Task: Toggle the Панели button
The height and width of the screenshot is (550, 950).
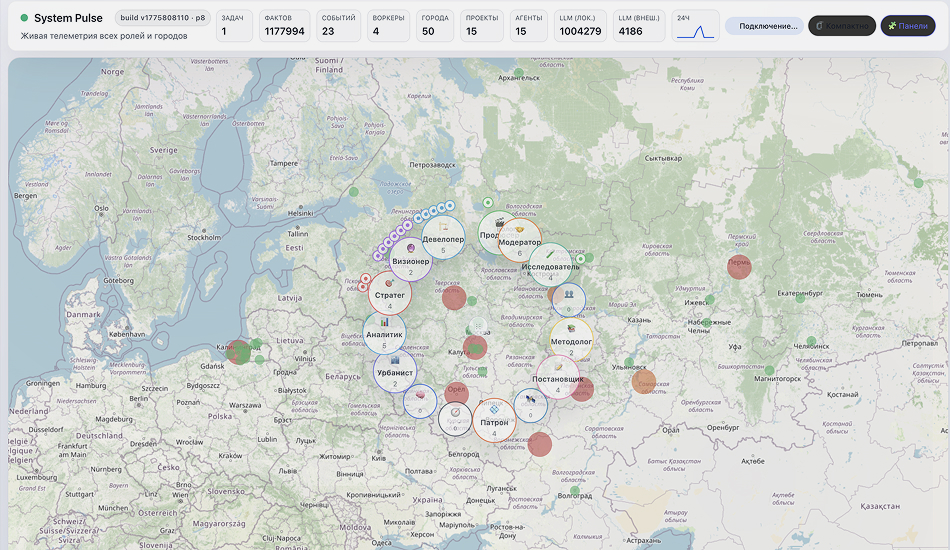Action: click(907, 26)
